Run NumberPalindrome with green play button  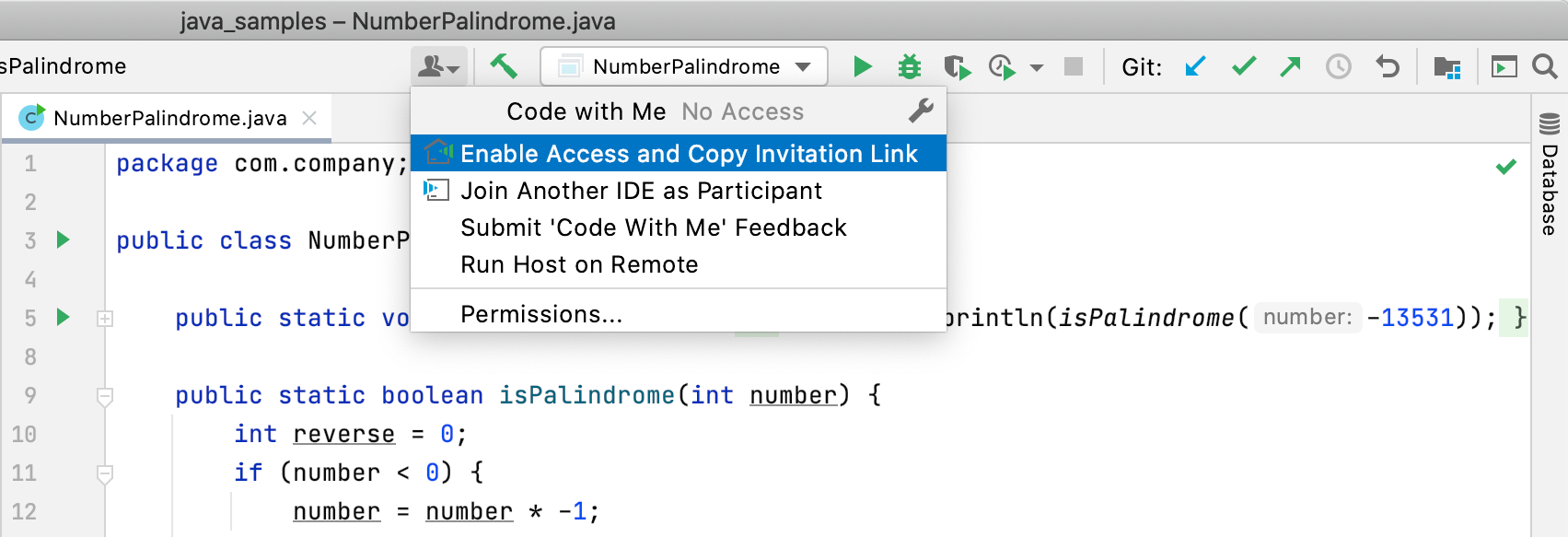click(x=862, y=66)
